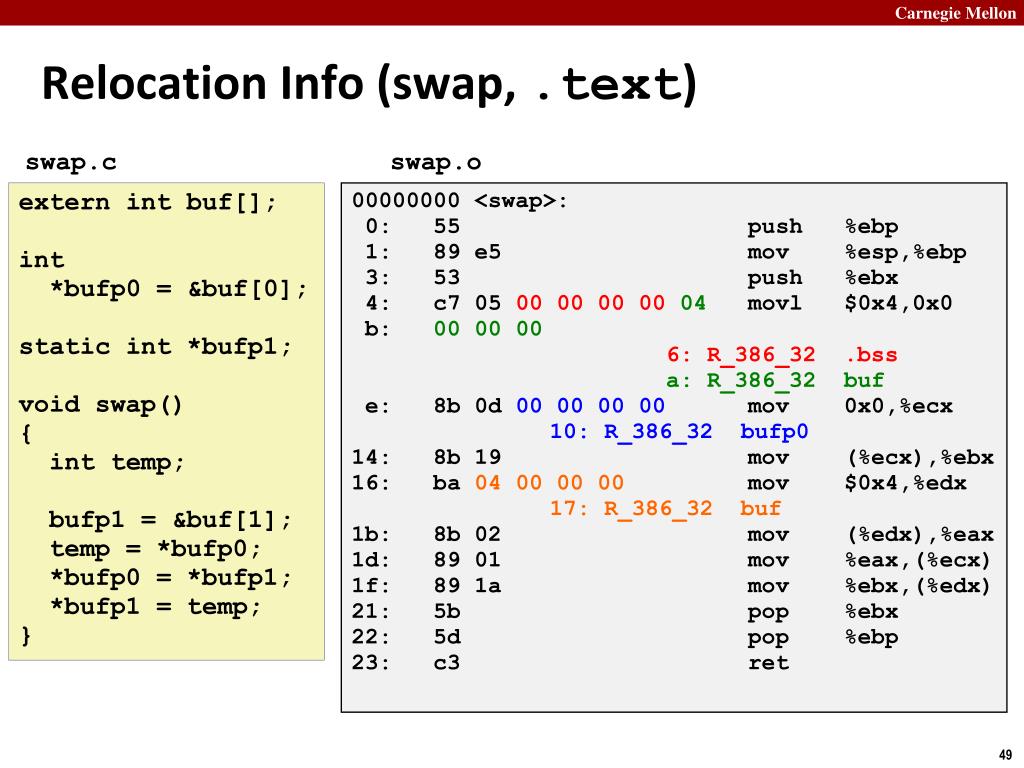Click the green bytes on line b:
The width and height of the screenshot is (1024, 768).
click(488, 328)
